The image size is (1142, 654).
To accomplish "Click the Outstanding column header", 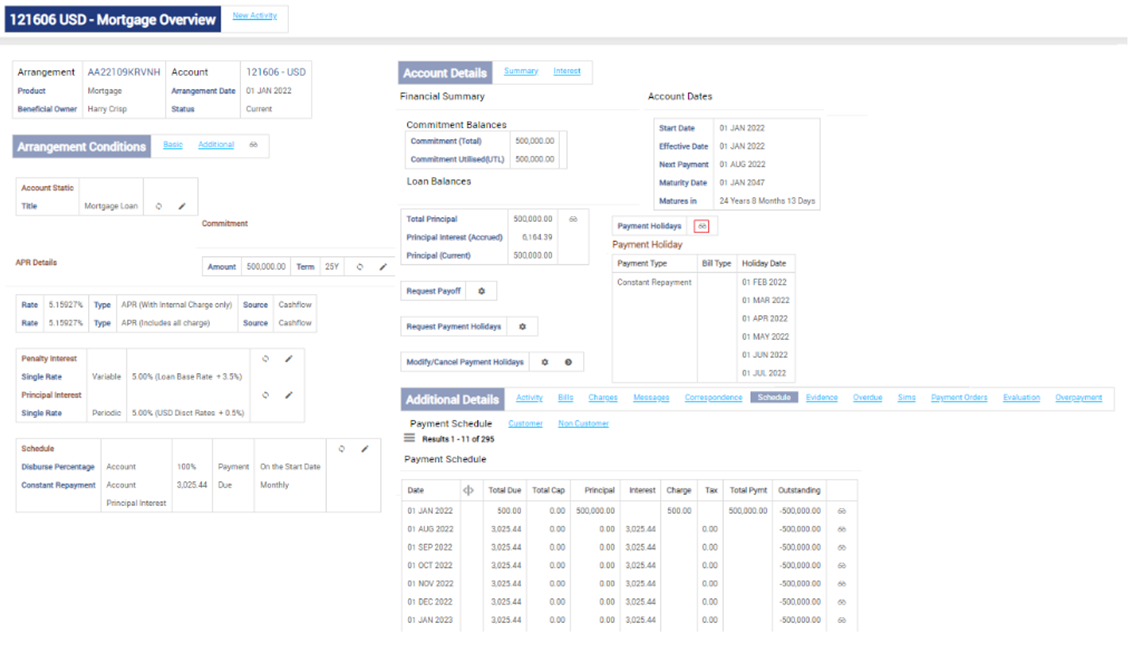I will click(799, 490).
